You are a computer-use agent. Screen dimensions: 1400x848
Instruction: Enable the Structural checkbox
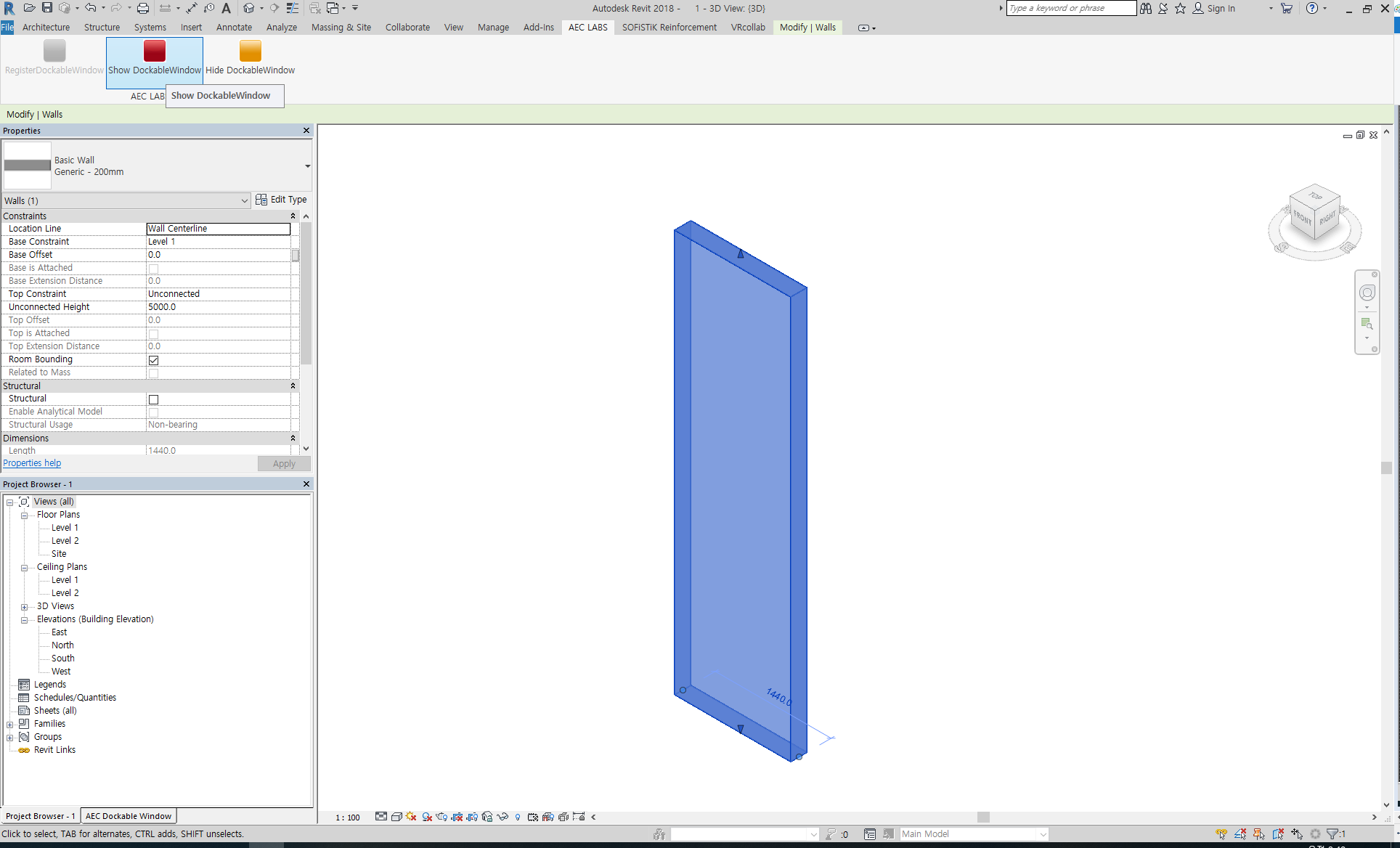tap(153, 399)
